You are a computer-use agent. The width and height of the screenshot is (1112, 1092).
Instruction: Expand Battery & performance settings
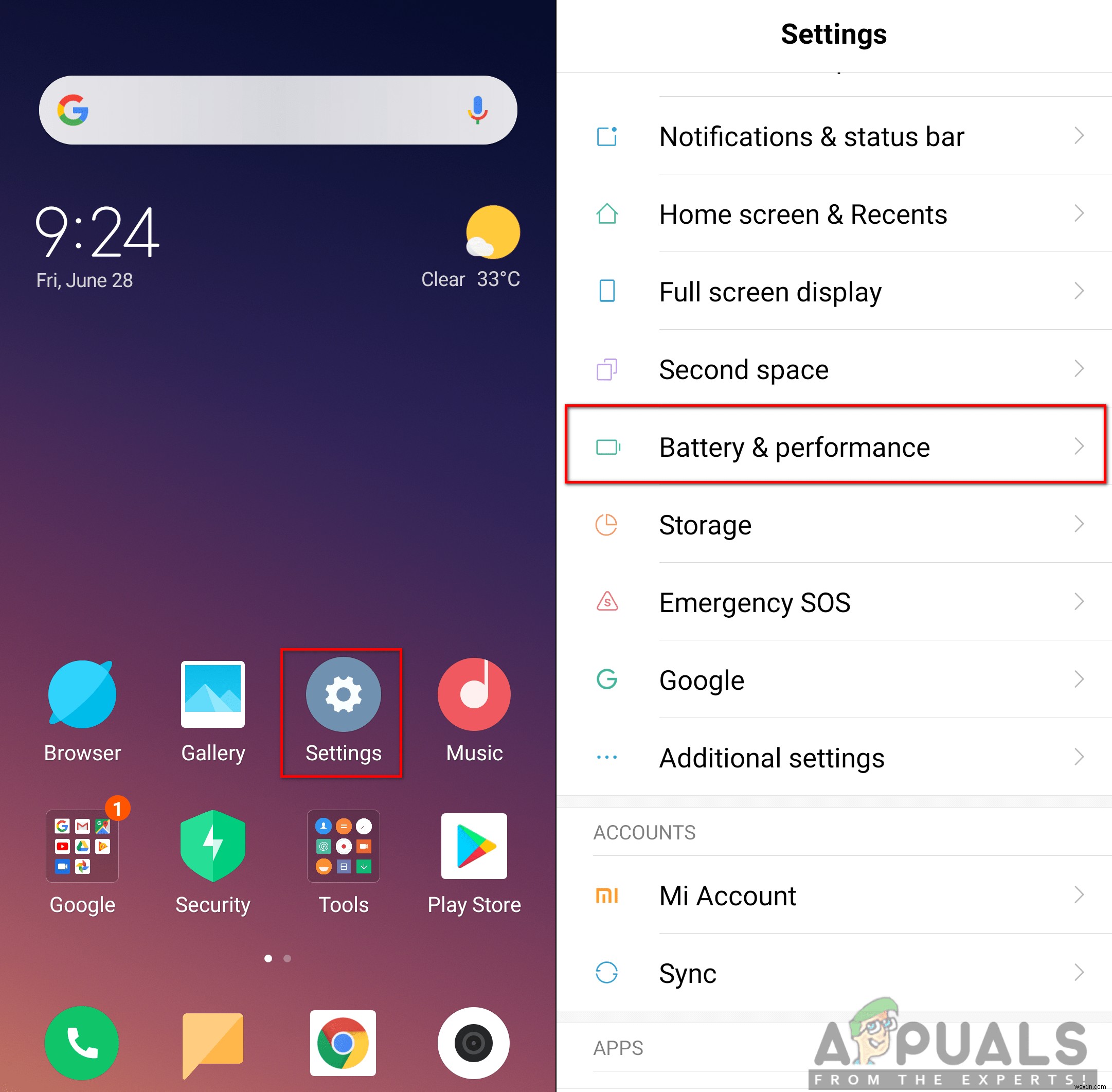point(840,447)
